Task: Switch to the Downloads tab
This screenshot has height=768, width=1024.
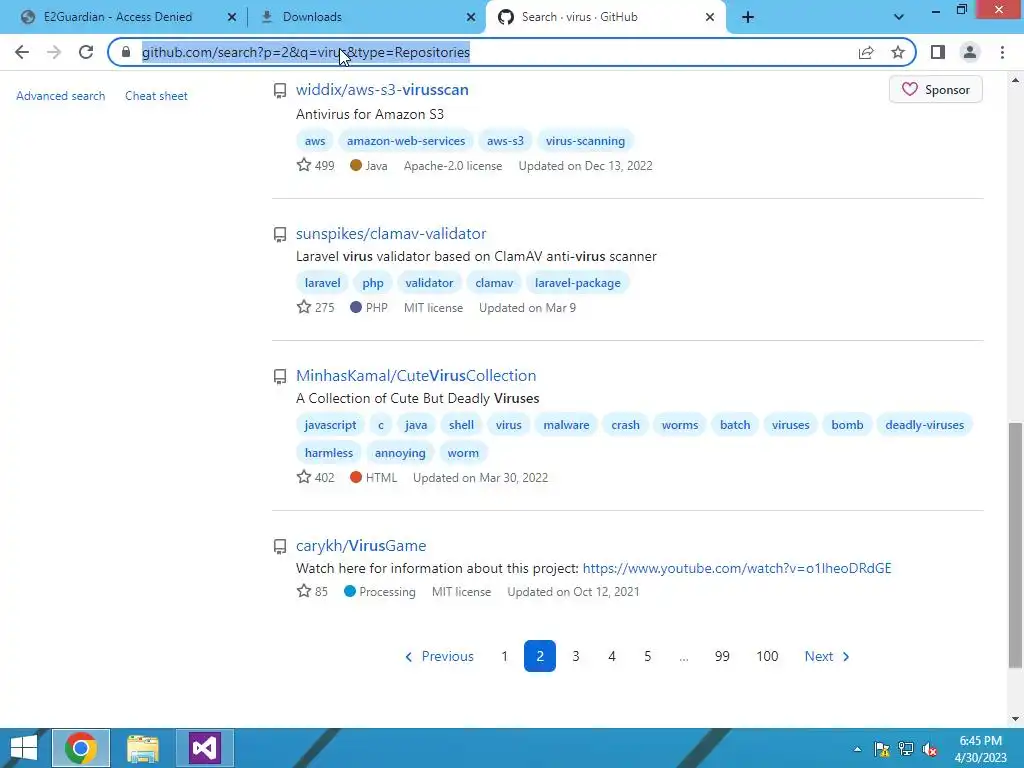Action: tap(312, 17)
